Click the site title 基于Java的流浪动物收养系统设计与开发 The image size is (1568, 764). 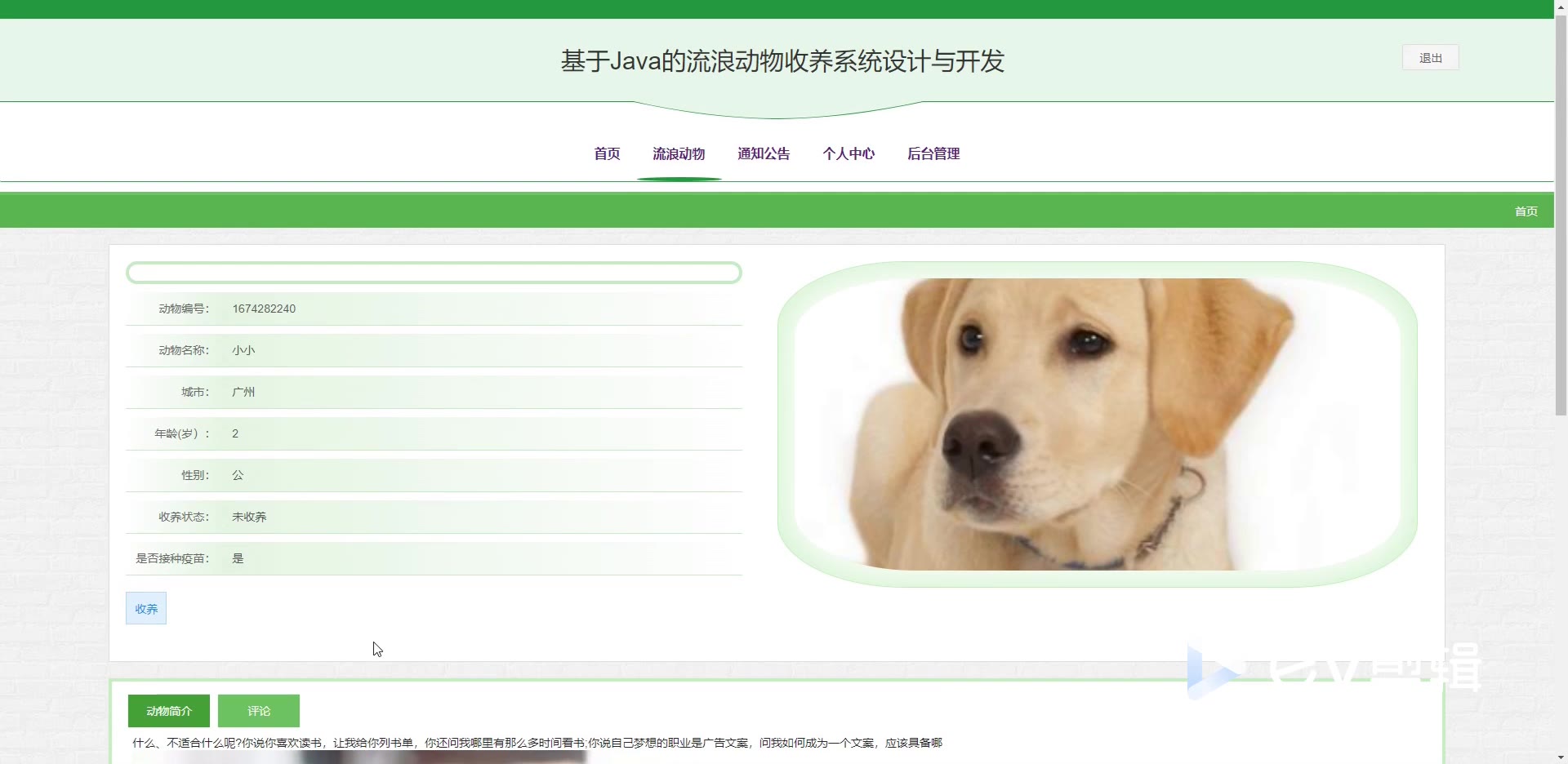pyautogui.click(x=782, y=61)
